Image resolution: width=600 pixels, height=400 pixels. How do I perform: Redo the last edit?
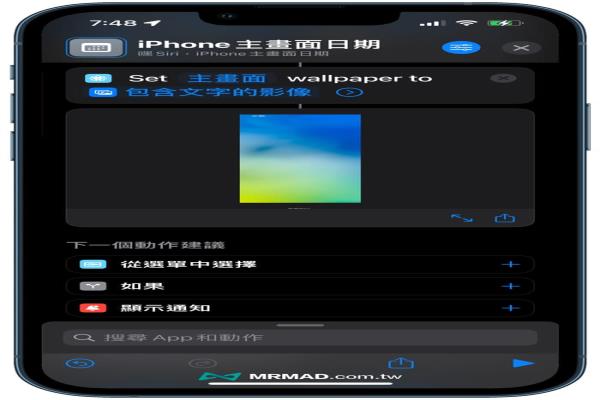(x=203, y=363)
